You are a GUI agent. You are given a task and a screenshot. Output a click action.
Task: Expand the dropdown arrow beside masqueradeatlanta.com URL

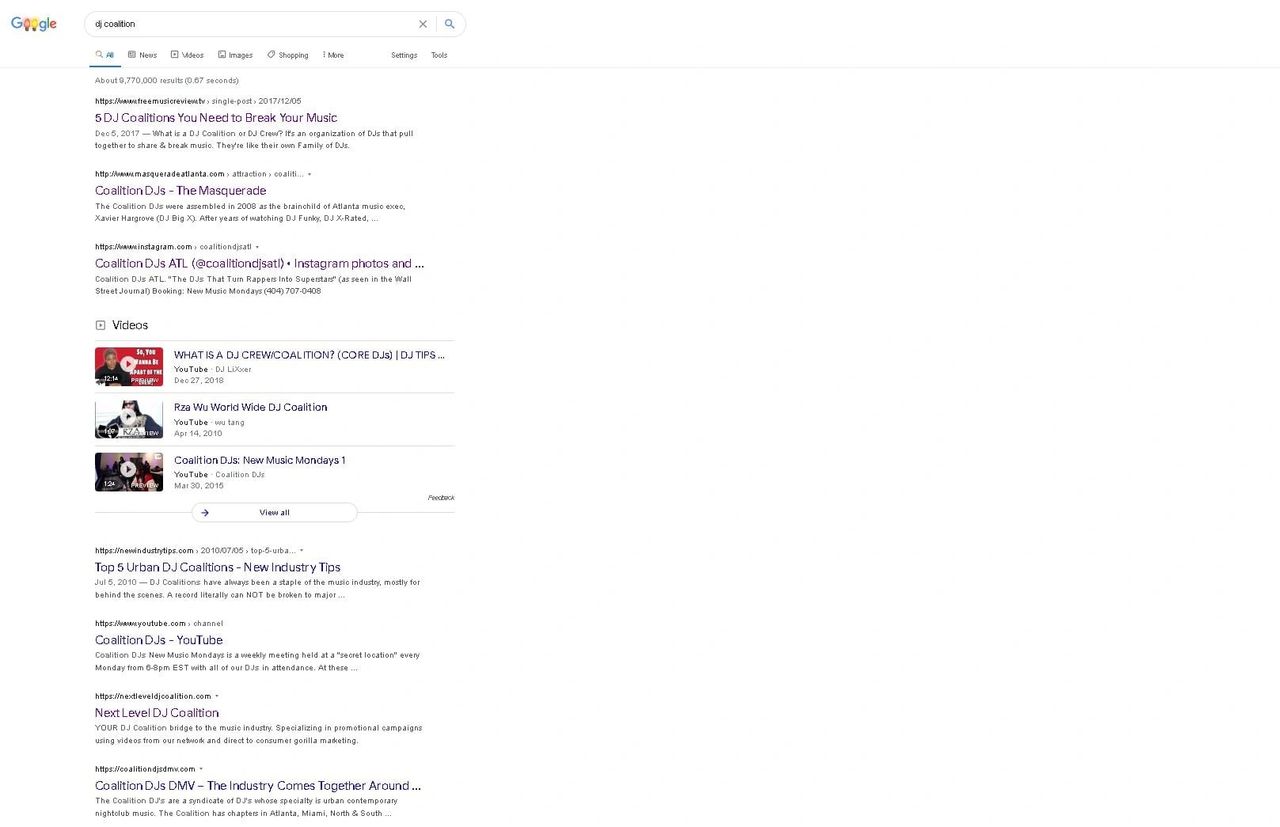pos(309,174)
